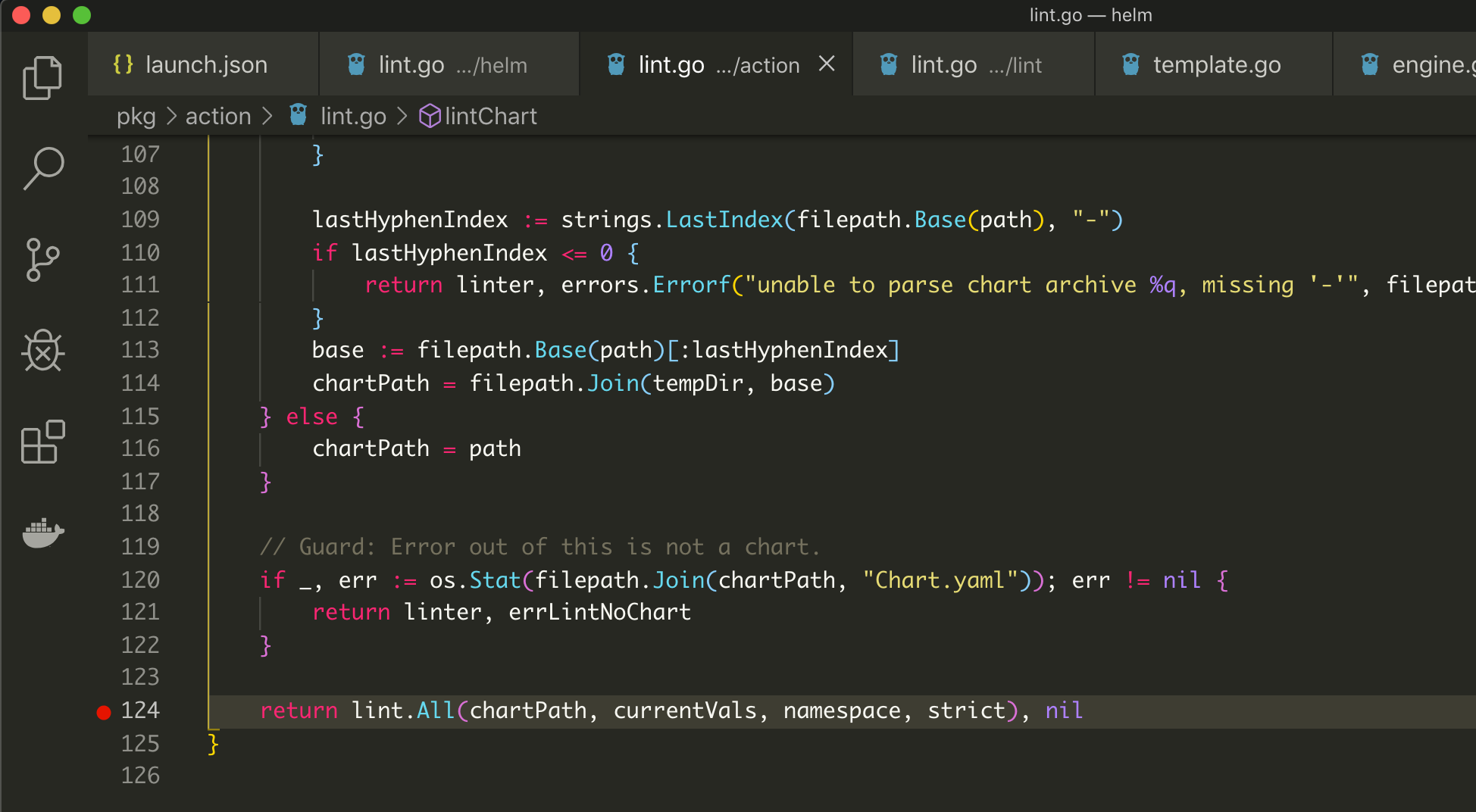The height and width of the screenshot is (812, 1476).
Task: Open the Docker view
Action: [43, 532]
